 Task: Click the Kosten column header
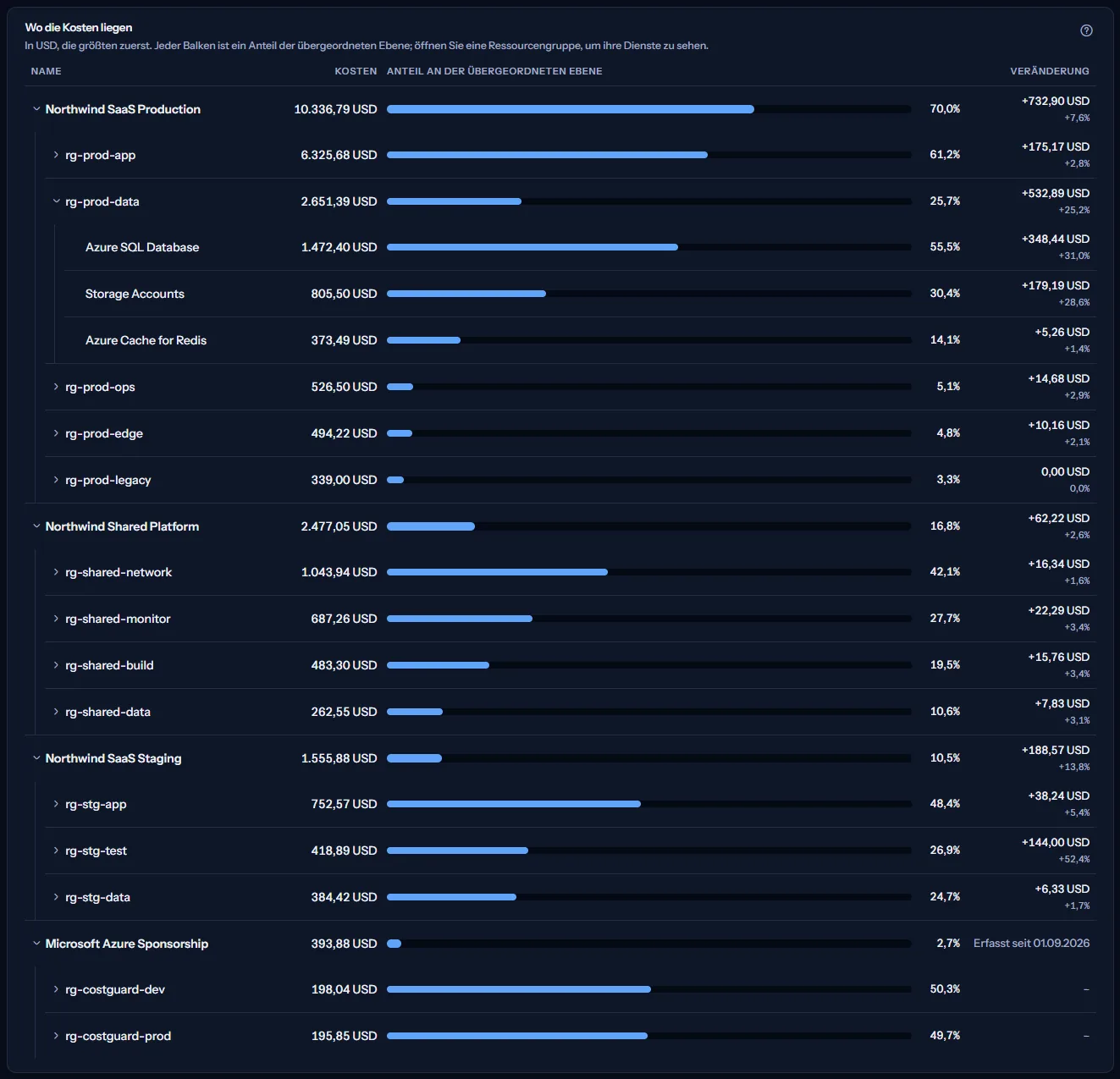click(x=356, y=71)
